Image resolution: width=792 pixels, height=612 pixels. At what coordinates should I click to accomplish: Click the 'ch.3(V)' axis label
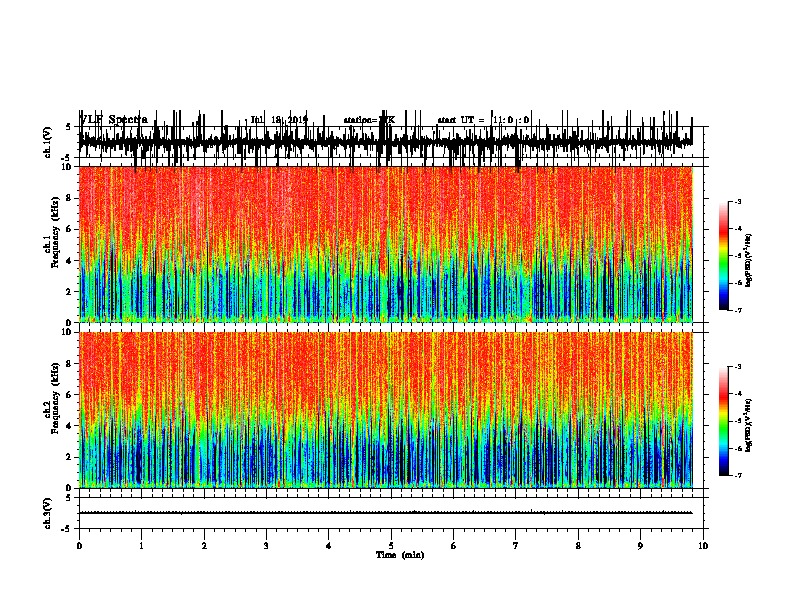click(x=47, y=513)
